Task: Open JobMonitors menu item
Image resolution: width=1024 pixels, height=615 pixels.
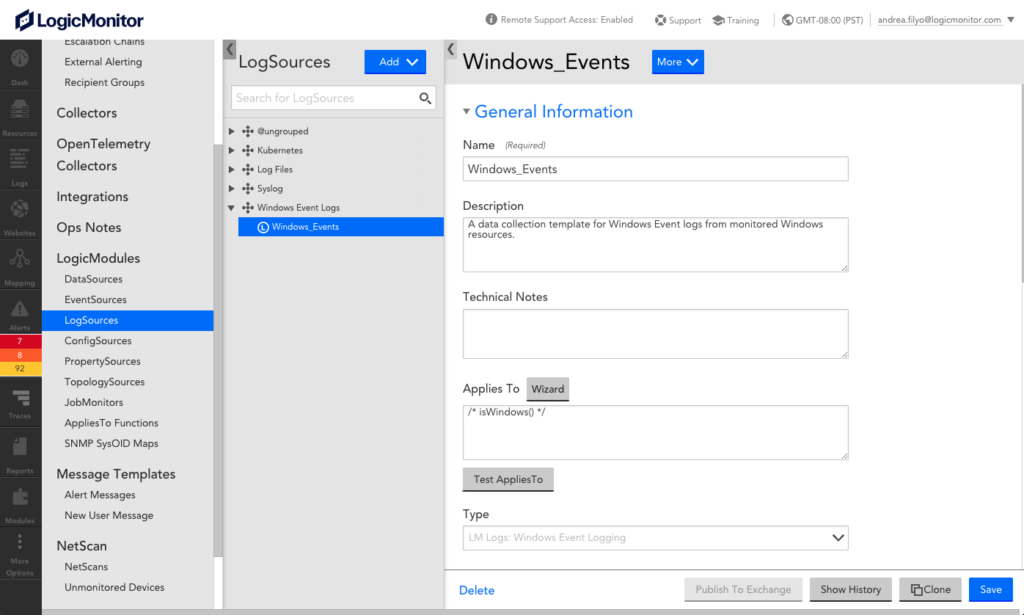Action: point(93,403)
